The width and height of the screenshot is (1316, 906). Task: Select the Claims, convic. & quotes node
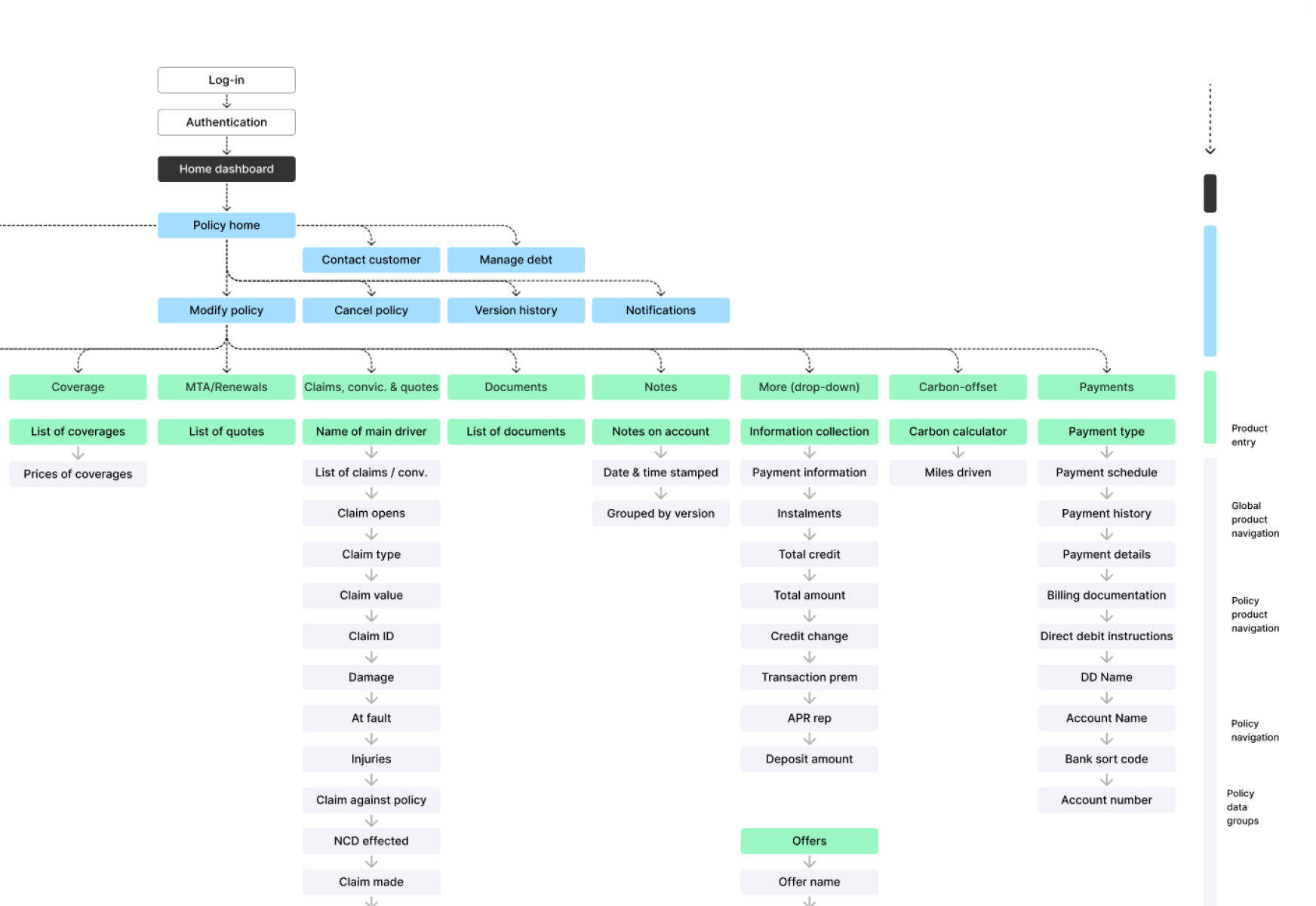click(x=371, y=387)
